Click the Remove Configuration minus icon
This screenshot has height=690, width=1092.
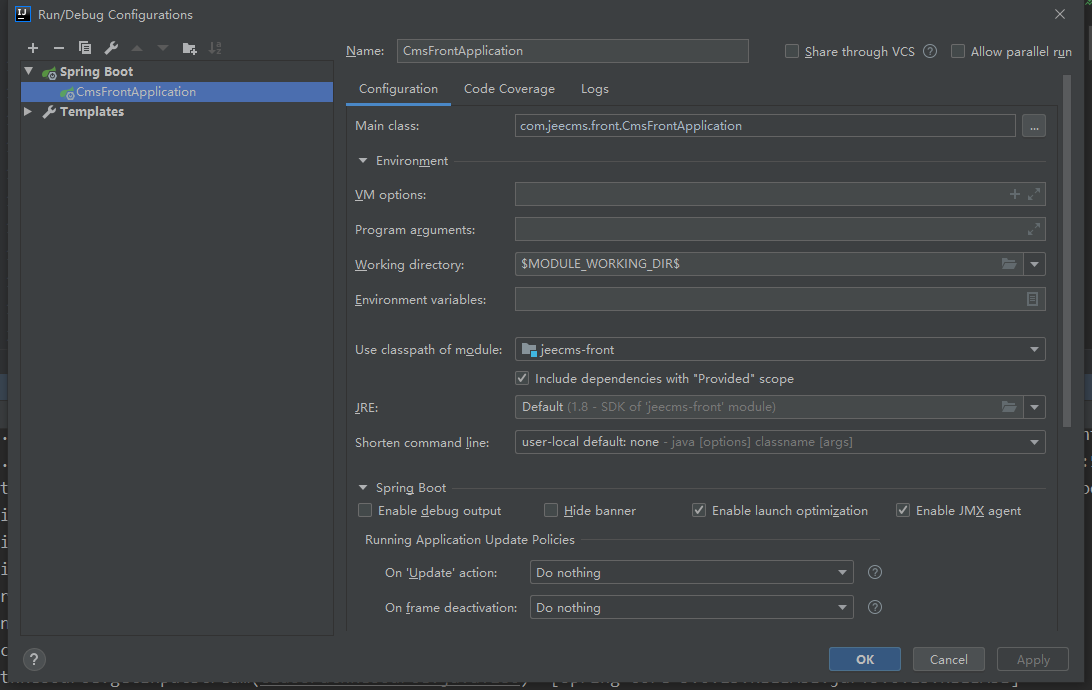tap(59, 48)
